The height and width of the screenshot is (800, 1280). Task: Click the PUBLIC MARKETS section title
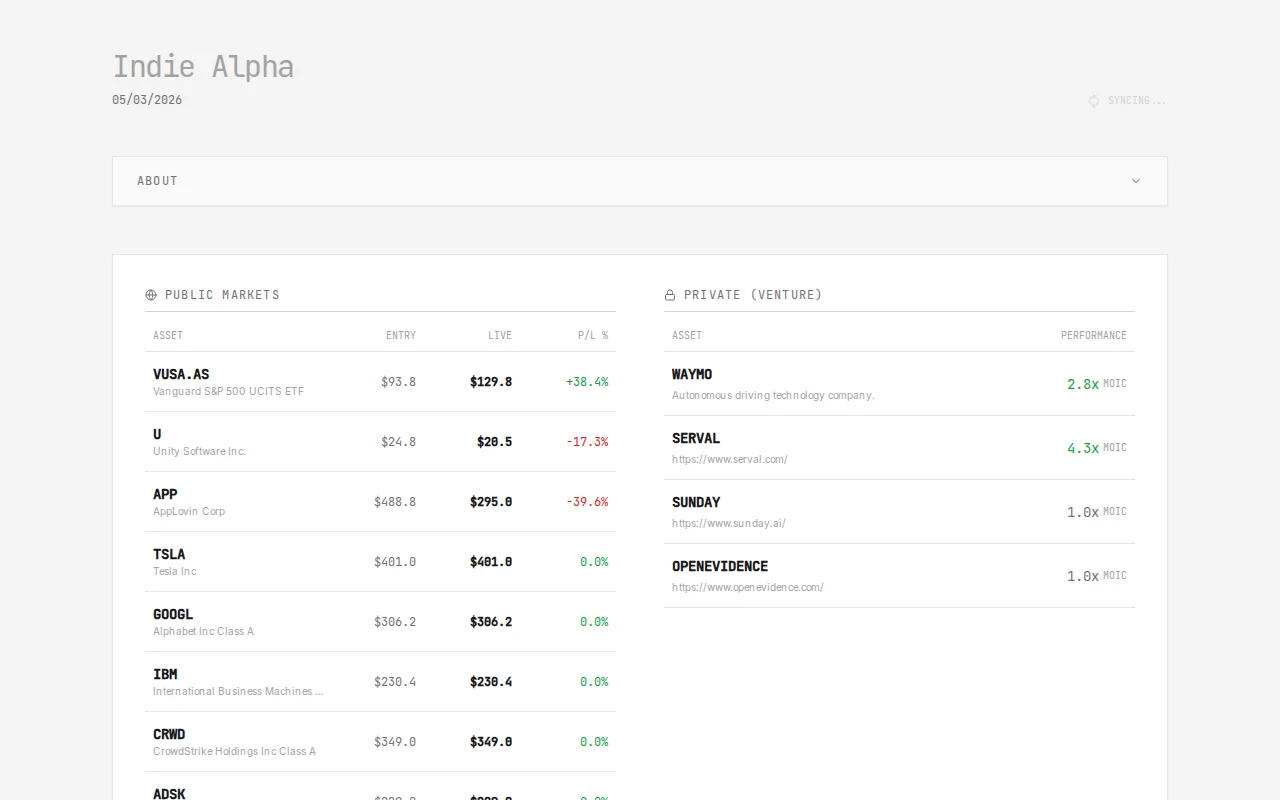222,295
